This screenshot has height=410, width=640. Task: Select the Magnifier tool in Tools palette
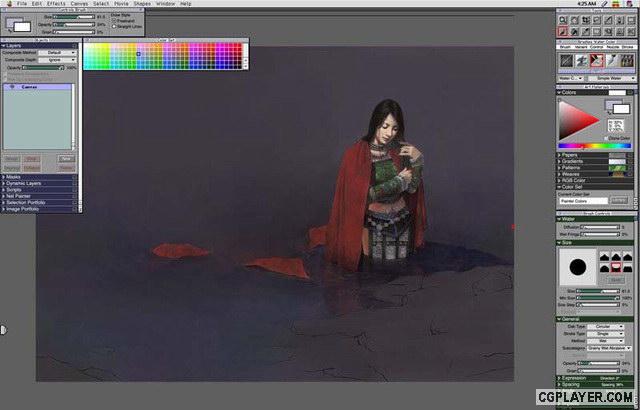(x=563, y=20)
